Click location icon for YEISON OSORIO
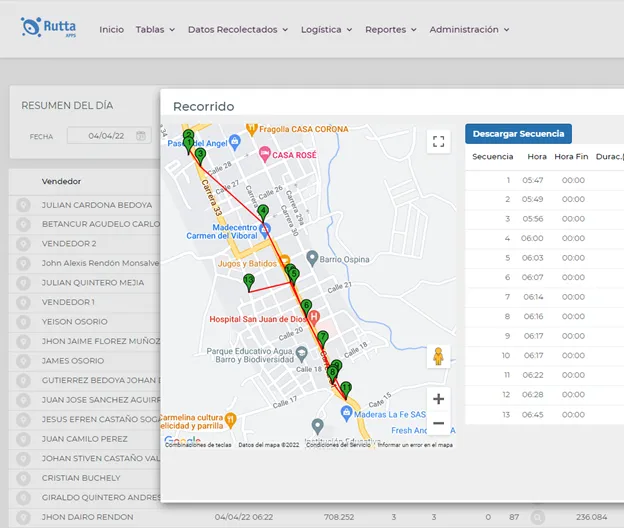 (x=23, y=322)
